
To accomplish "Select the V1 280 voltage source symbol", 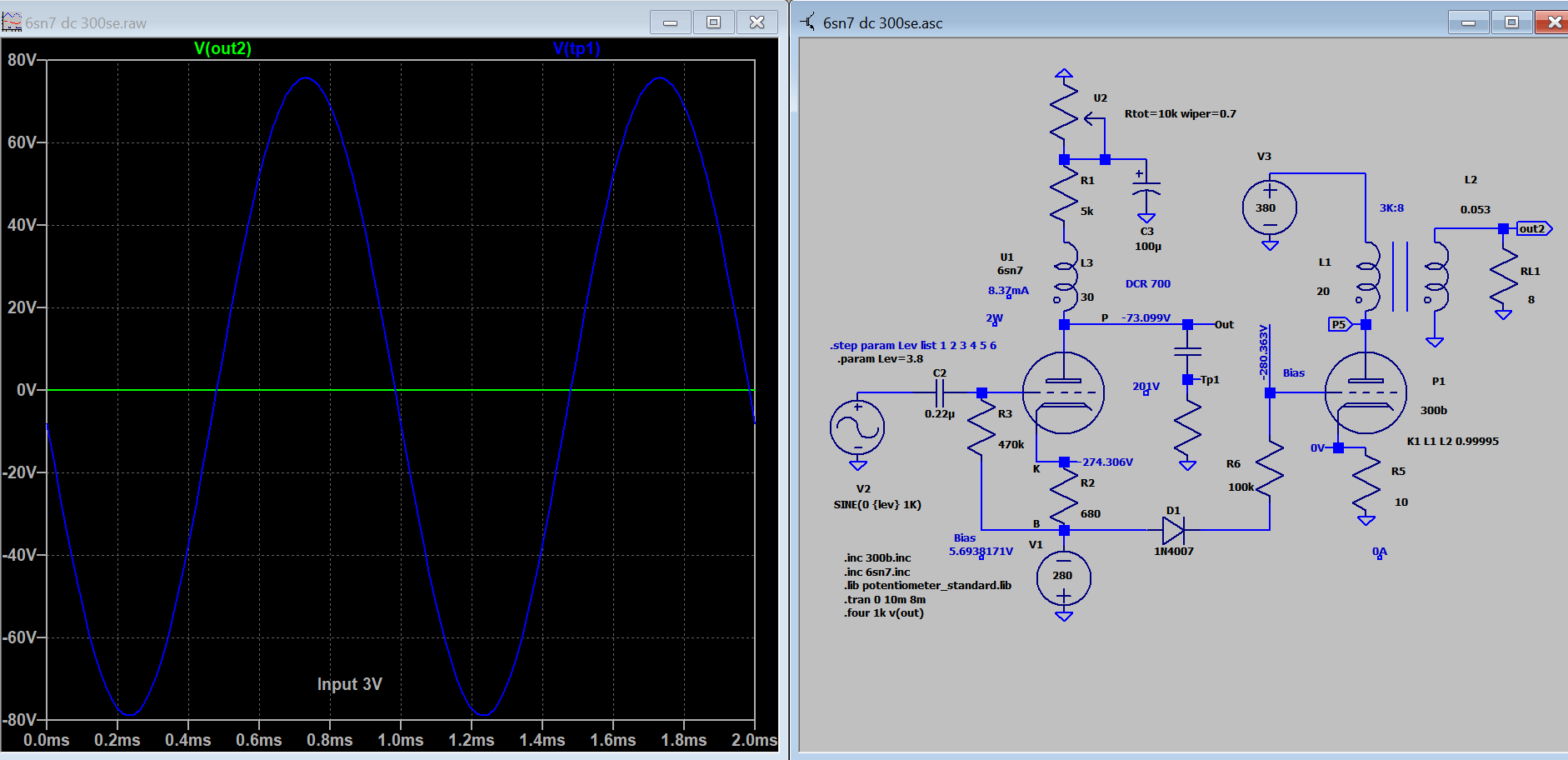I will pos(1063,577).
